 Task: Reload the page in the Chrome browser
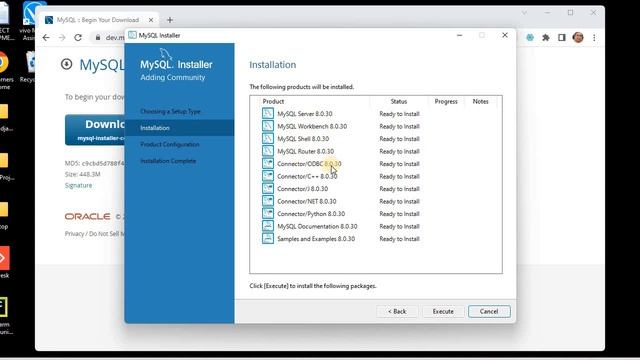pos(78,38)
